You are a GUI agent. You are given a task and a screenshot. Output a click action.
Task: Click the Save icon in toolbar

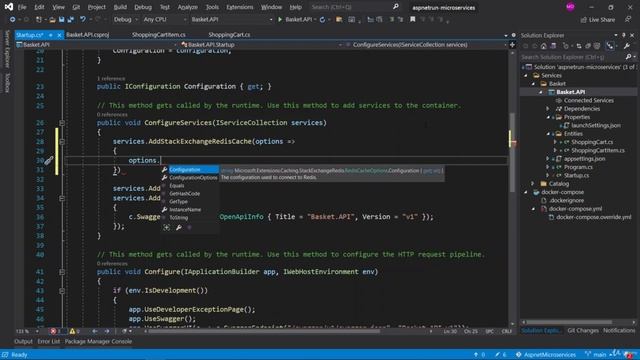click(61, 19)
